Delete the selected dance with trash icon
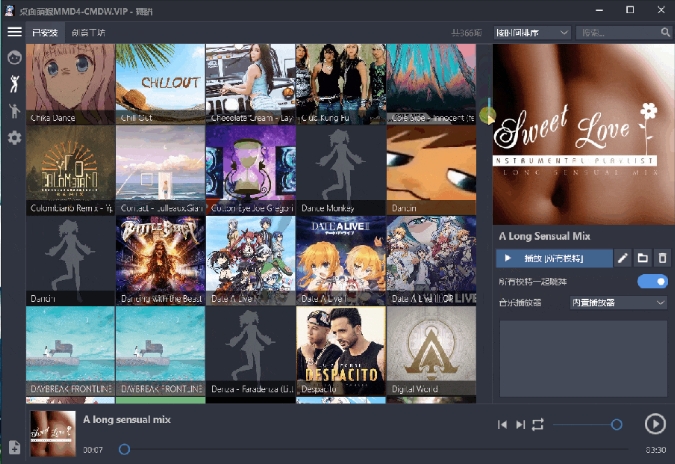The height and width of the screenshot is (464, 675). (x=663, y=258)
